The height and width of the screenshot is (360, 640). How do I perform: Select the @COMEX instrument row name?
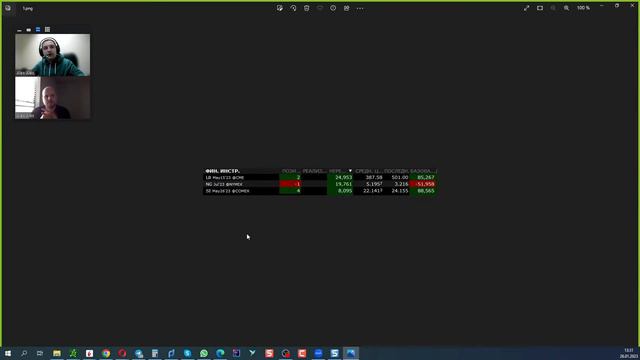pyautogui.click(x=227, y=191)
